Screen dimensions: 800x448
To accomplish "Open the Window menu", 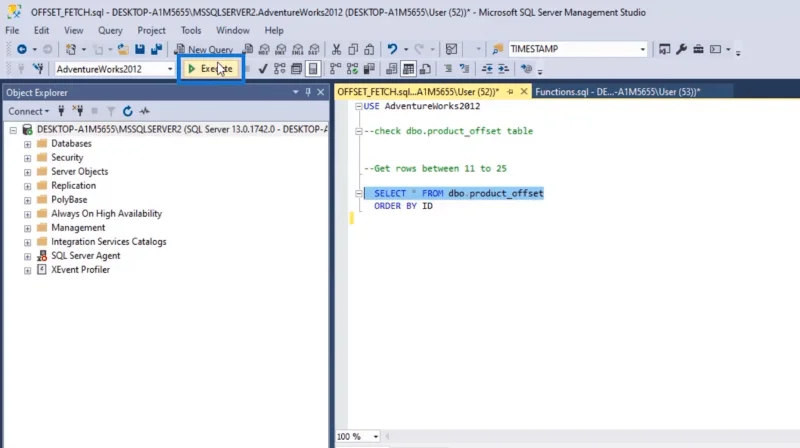I will 233,31.
